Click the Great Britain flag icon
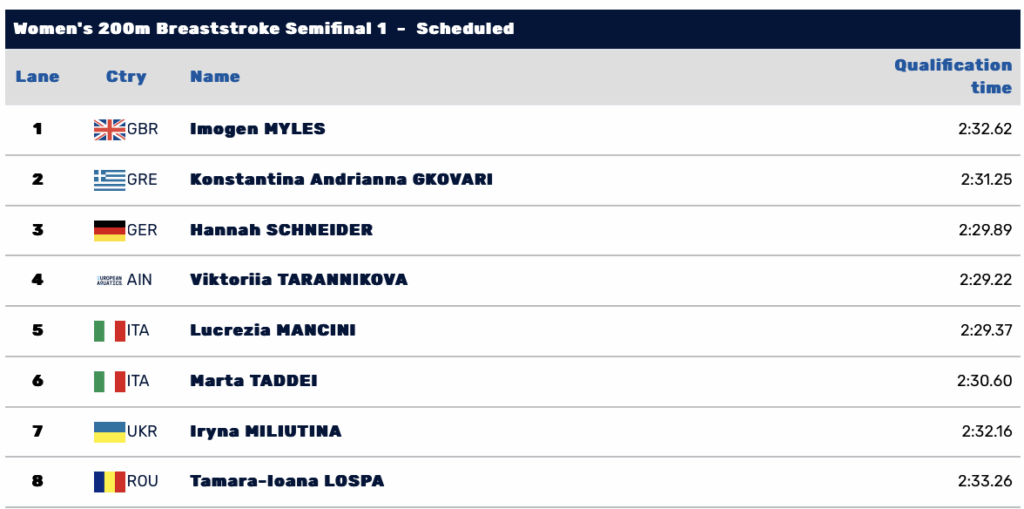Viewport: 1024px width, 509px height. point(109,129)
